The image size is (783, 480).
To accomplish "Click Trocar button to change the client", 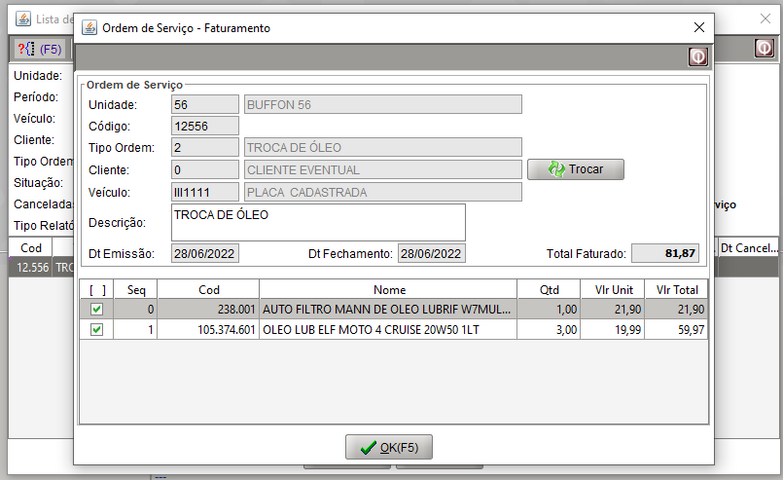I will click(575, 169).
